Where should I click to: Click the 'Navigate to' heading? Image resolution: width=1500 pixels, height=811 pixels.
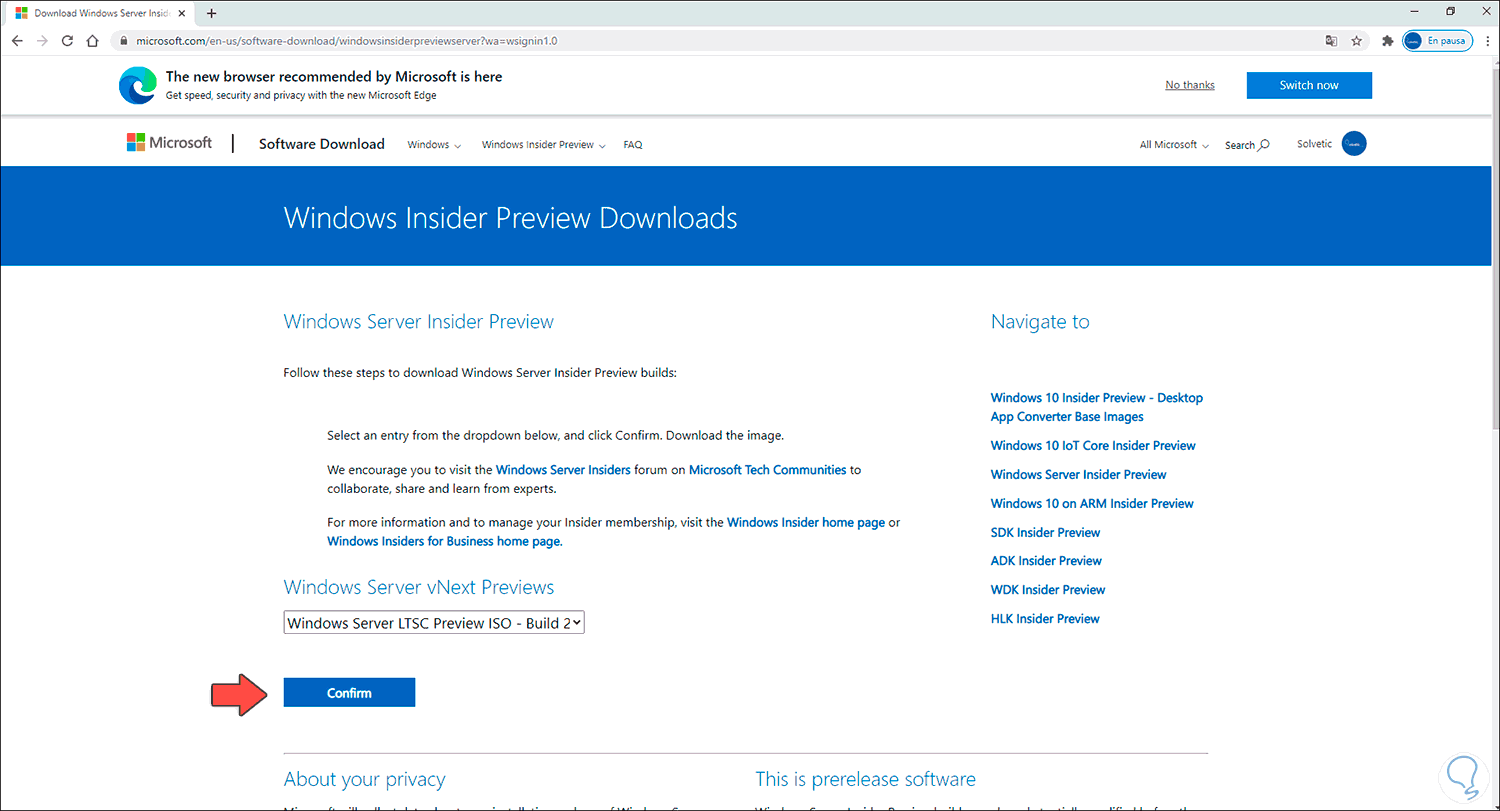point(1040,321)
